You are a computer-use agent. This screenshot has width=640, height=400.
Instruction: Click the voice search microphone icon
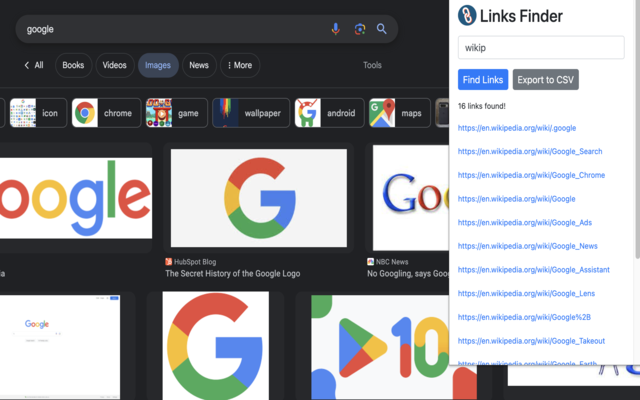point(336,29)
